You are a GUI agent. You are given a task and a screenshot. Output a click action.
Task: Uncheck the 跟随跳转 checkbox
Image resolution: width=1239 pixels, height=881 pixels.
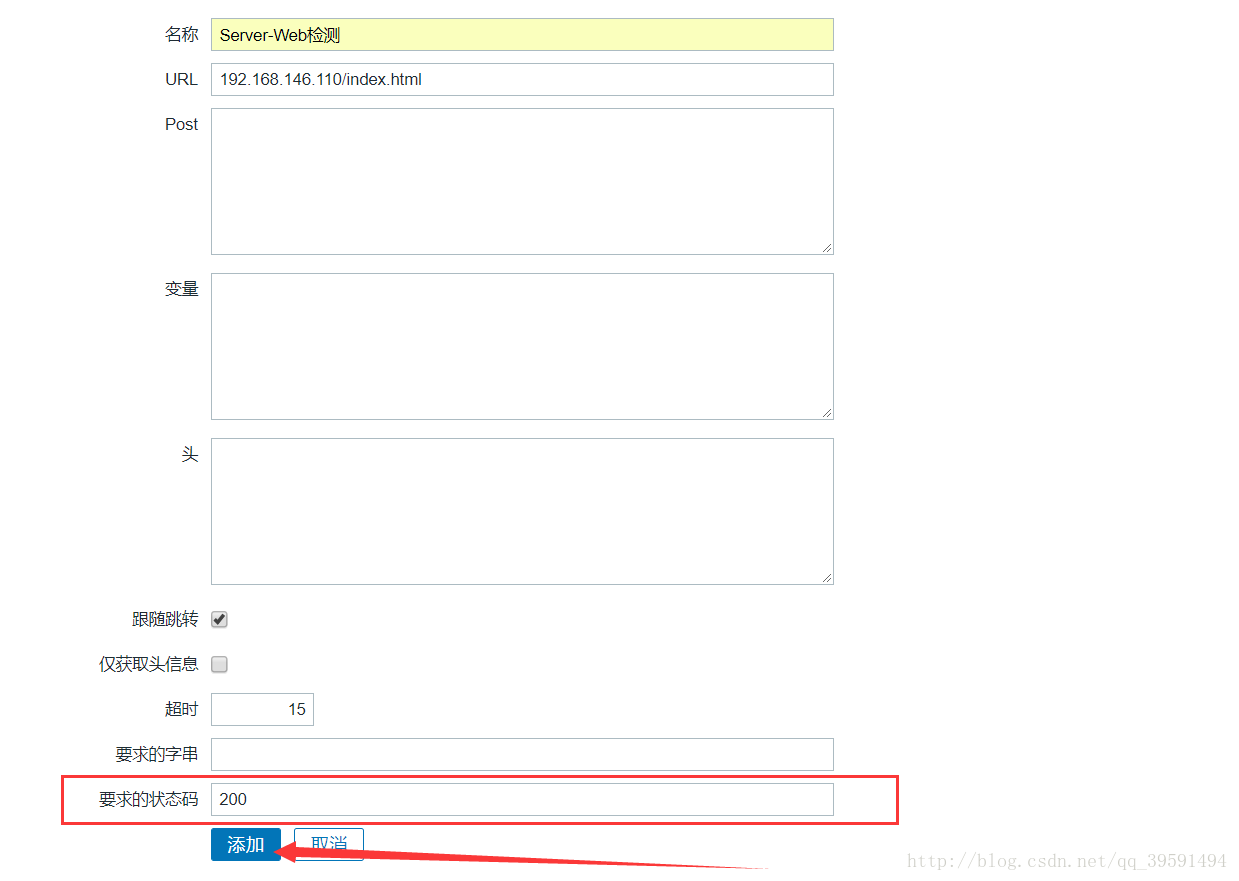tap(220, 620)
